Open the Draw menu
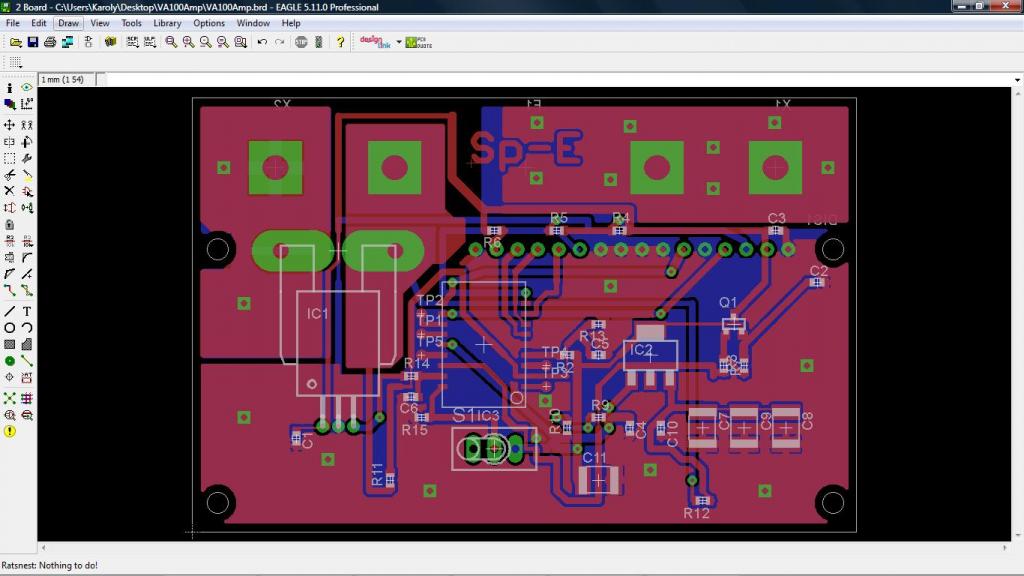The width and height of the screenshot is (1024, 576). pos(68,23)
